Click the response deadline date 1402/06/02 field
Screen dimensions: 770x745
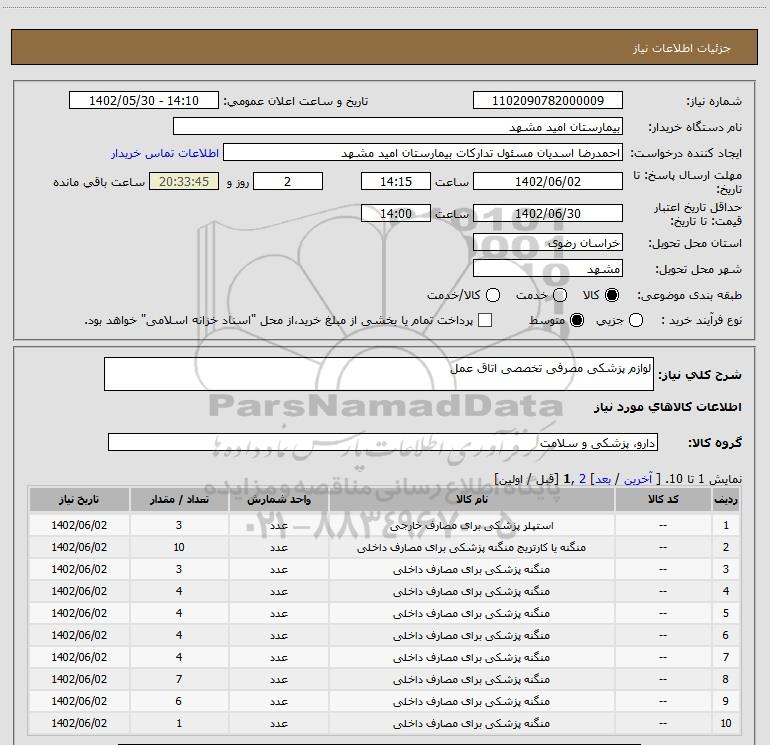click(548, 181)
